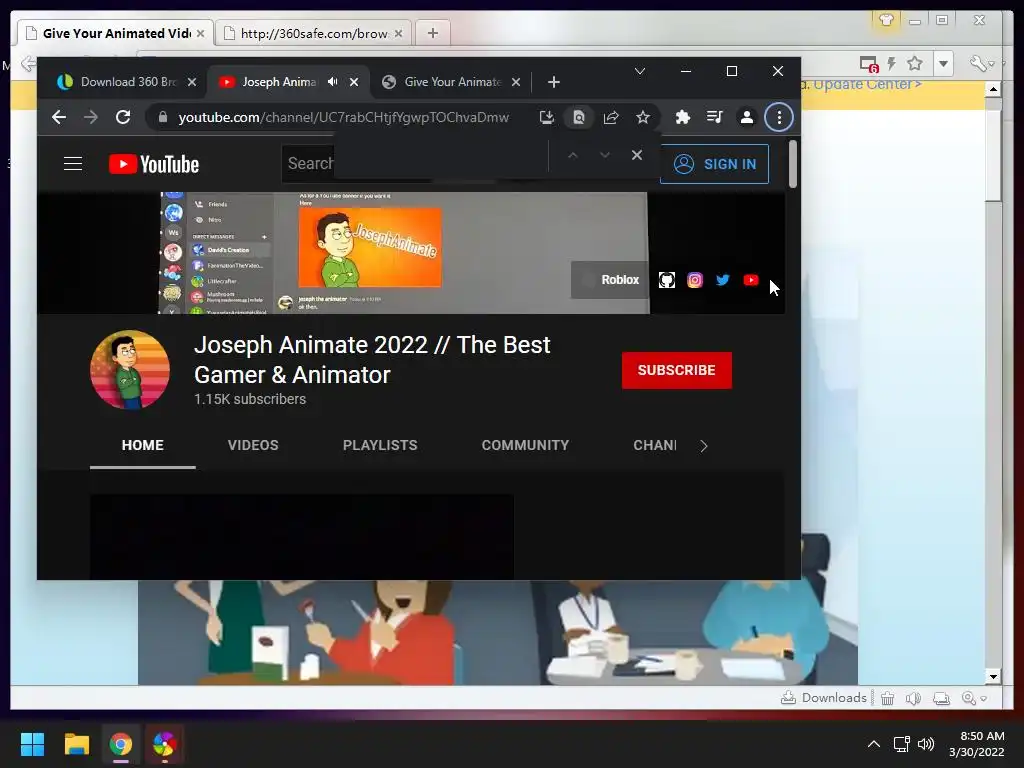
Task: Go to the YouTube logo home
Action: click(x=153, y=164)
